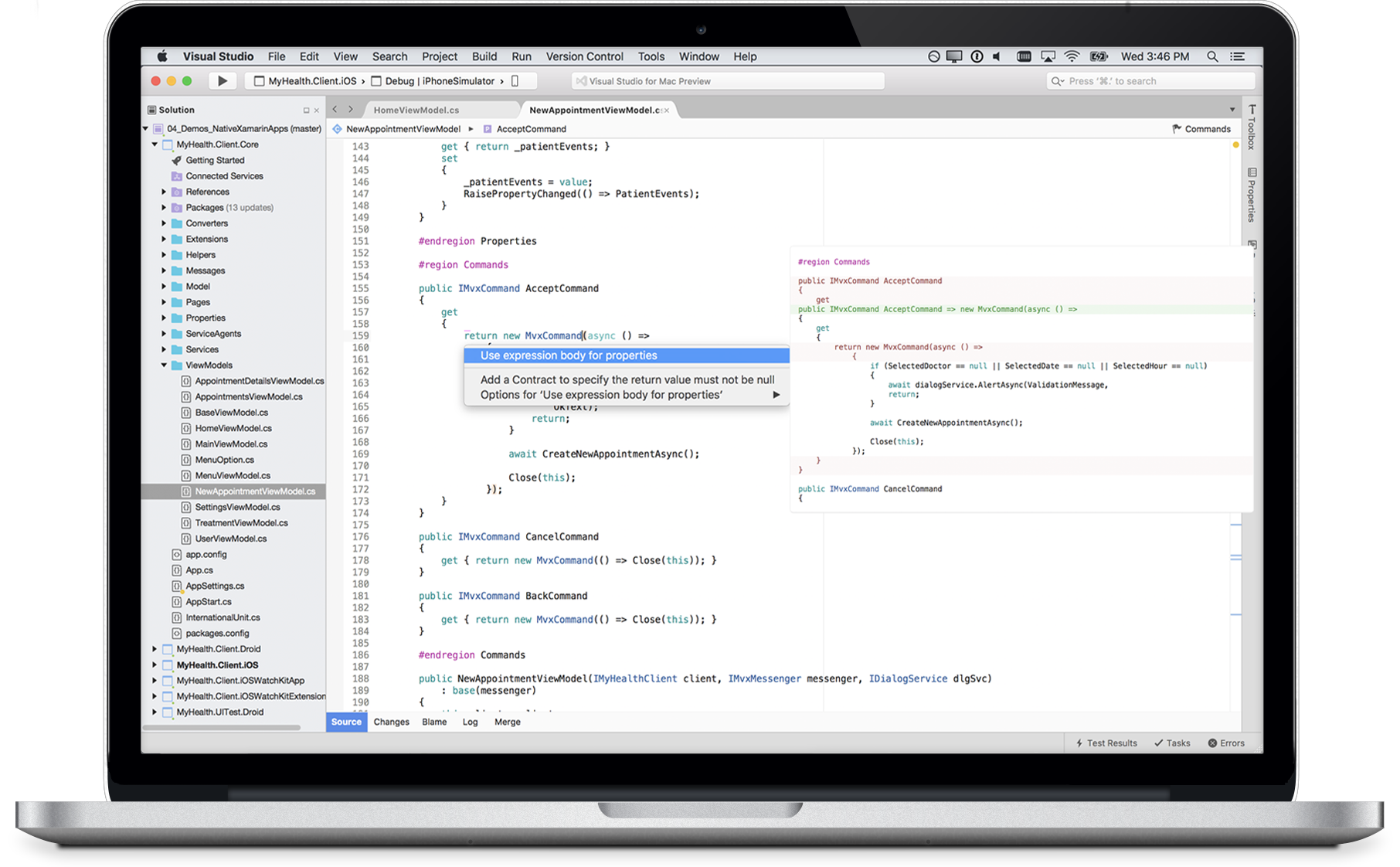
Task: Open the Tasks panel from the status bar
Action: pos(1172,743)
